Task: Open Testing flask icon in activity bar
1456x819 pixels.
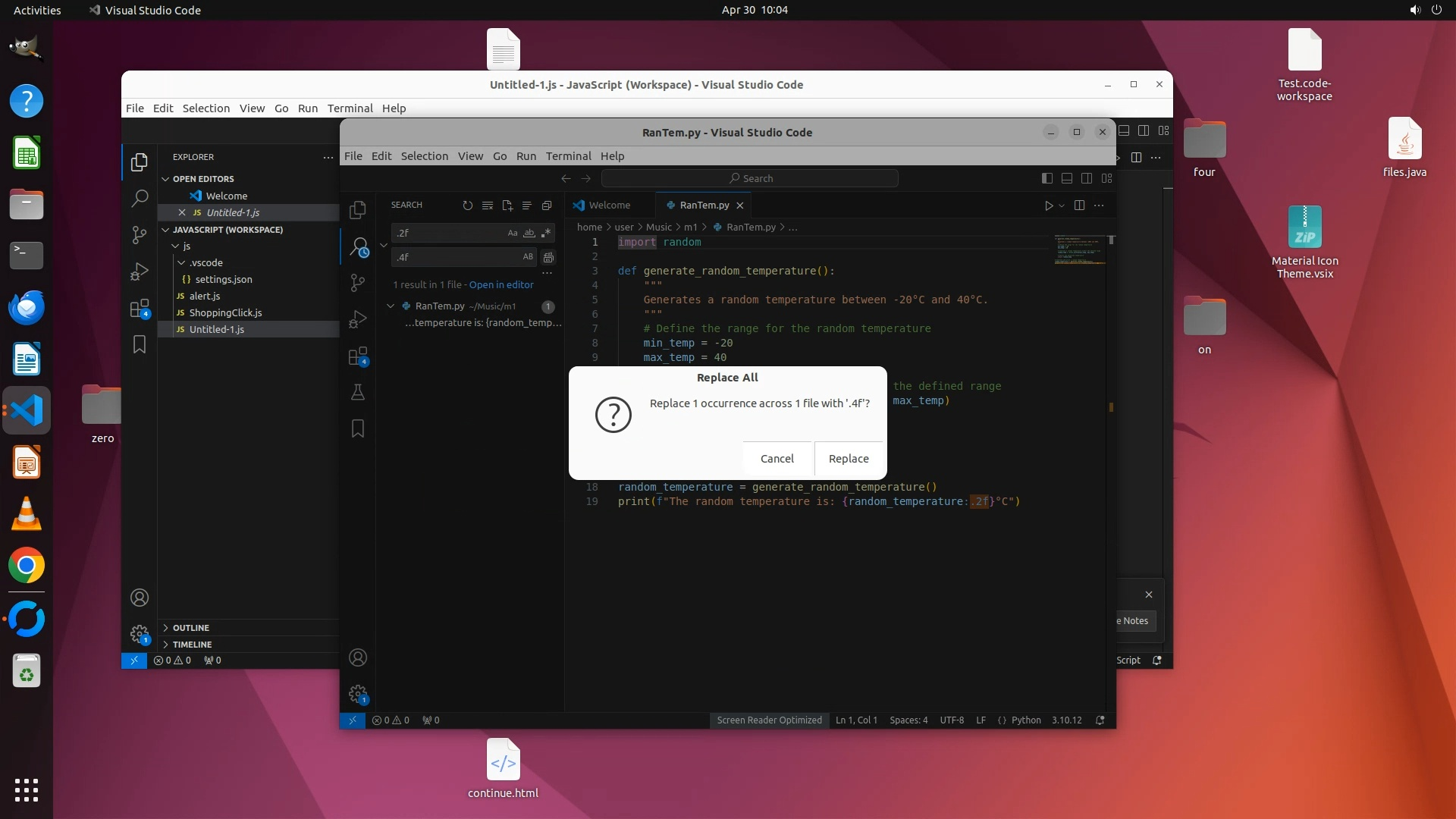Action: coord(358,392)
